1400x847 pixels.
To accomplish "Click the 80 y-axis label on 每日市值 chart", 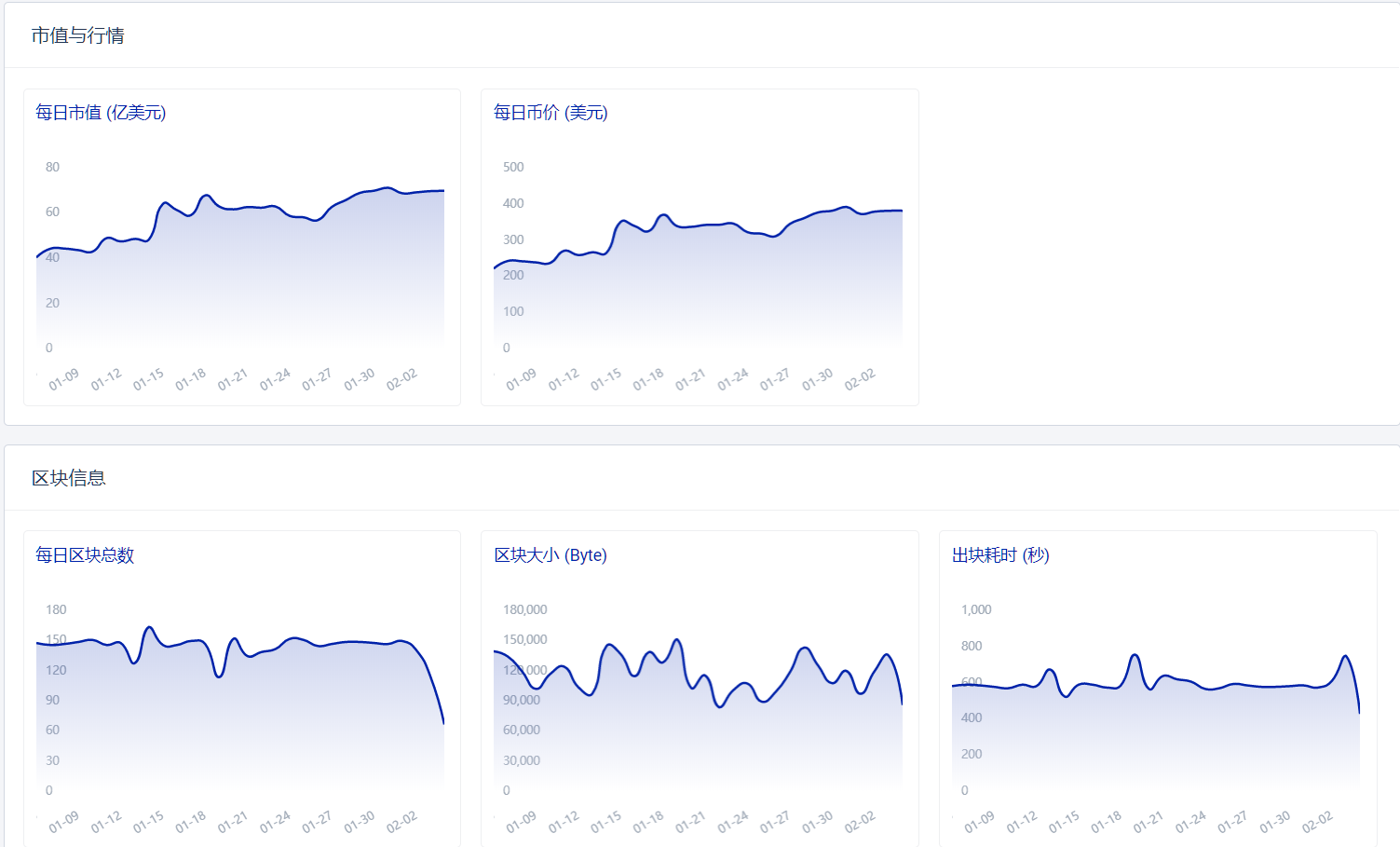I will pyautogui.click(x=52, y=168).
